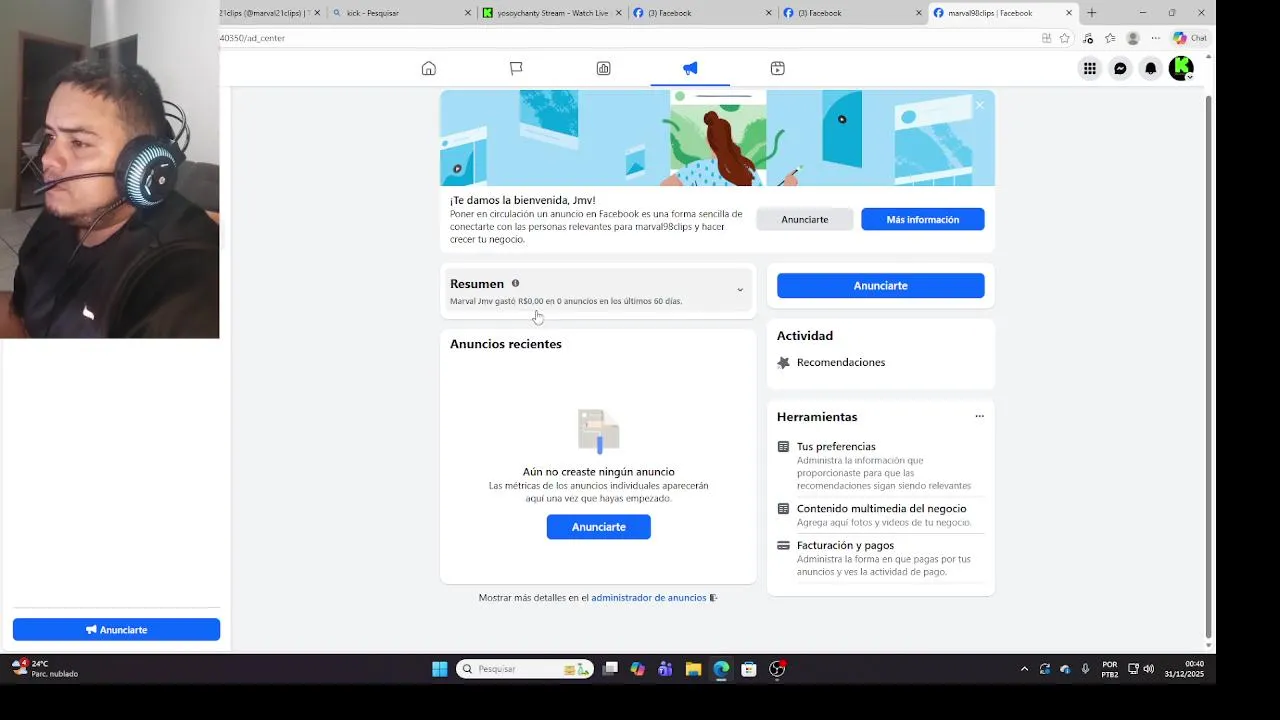Open the Herramientas three-dots menu
This screenshot has height=720, width=1280.
(979, 416)
